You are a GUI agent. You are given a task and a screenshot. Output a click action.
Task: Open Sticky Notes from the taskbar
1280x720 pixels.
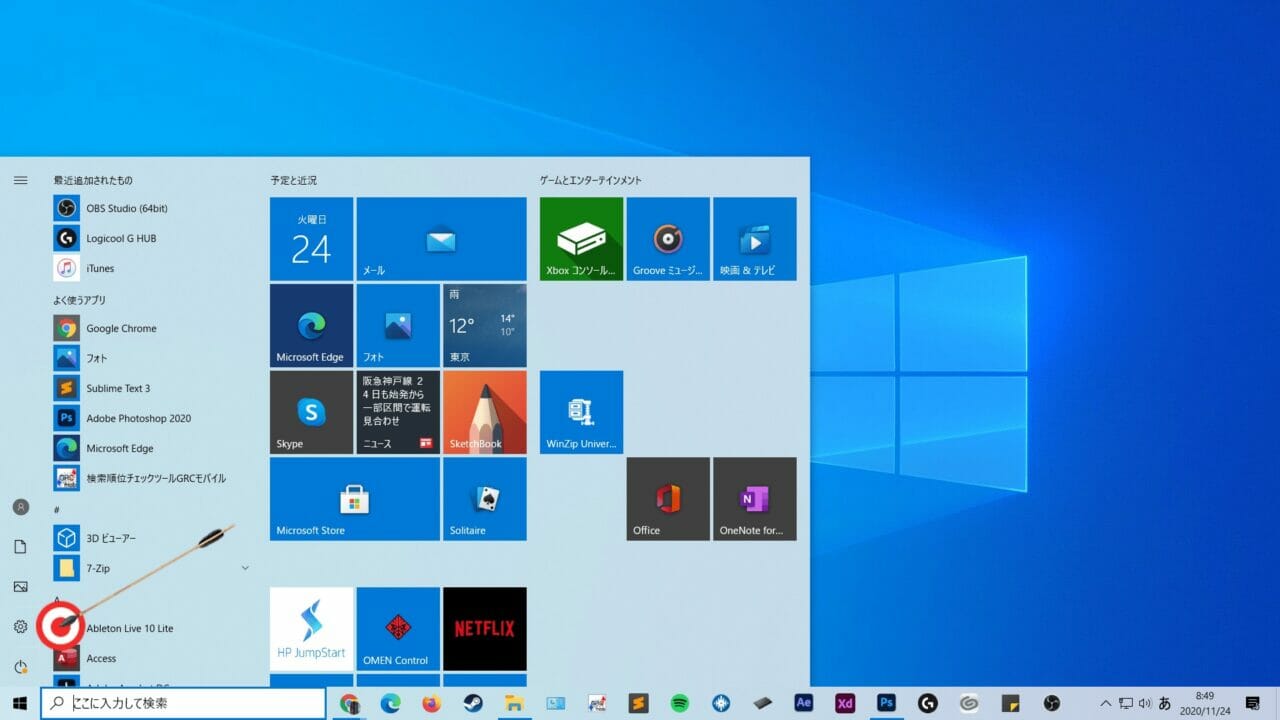click(1010, 703)
